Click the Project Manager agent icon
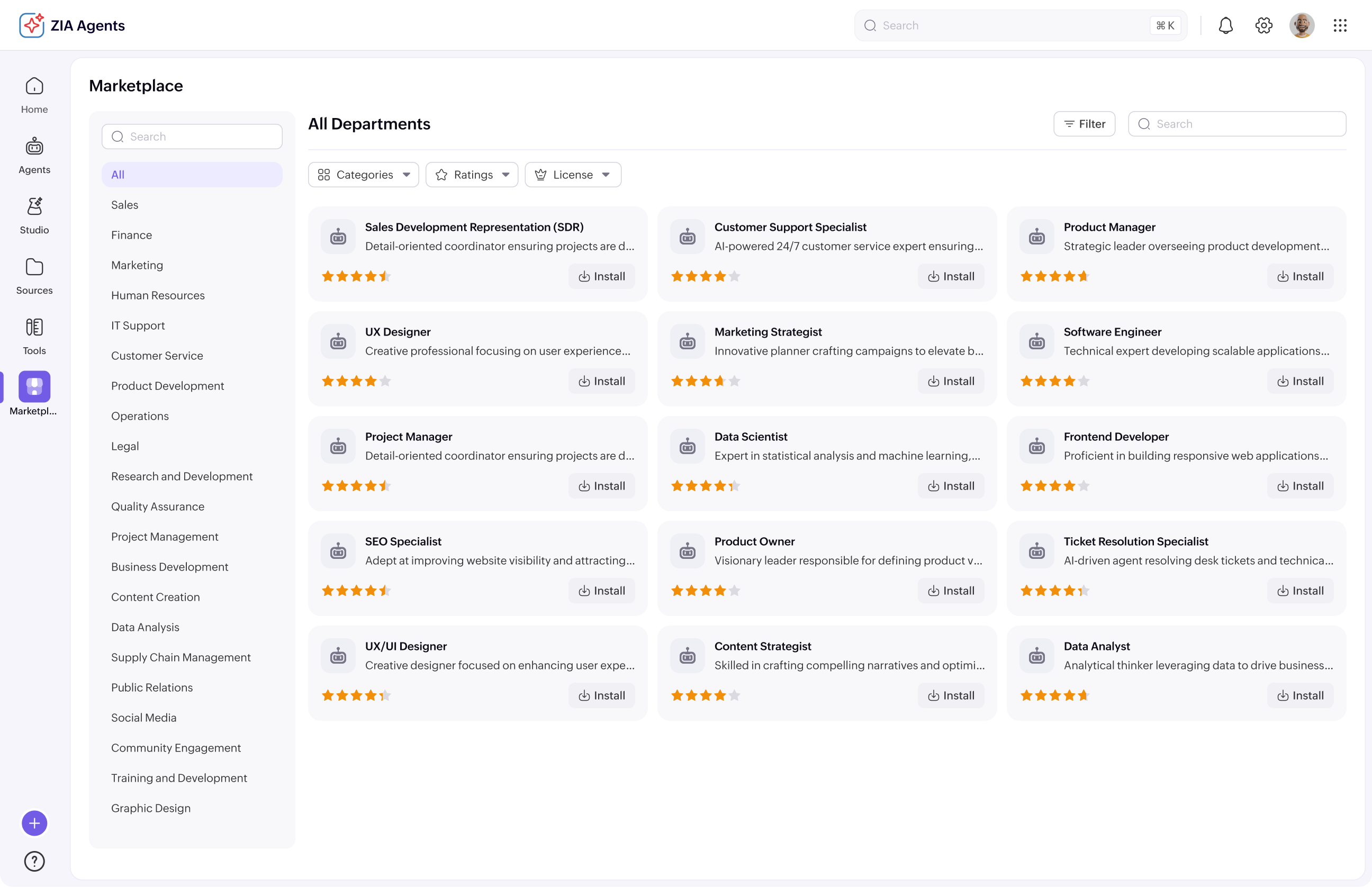The width and height of the screenshot is (1372, 887). (338, 446)
